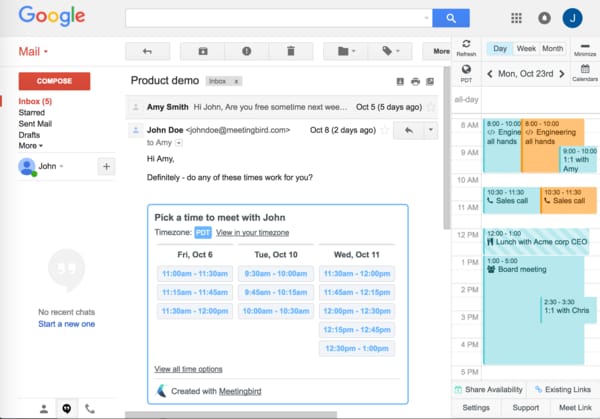The image size is (600, 419).
Task: Open conversation in new window
Action: tap(430, 82)
